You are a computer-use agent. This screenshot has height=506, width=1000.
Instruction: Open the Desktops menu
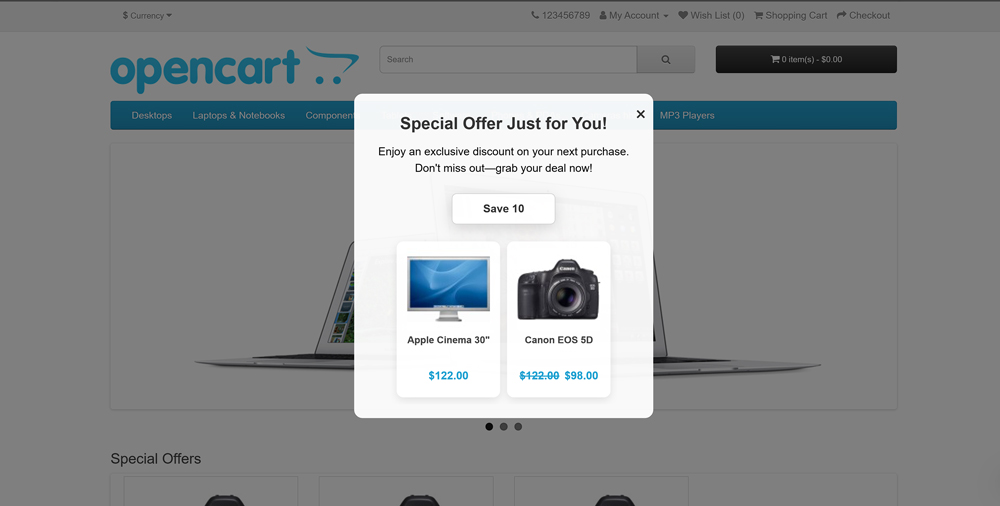pyautogui.click(x=152, y=115)
